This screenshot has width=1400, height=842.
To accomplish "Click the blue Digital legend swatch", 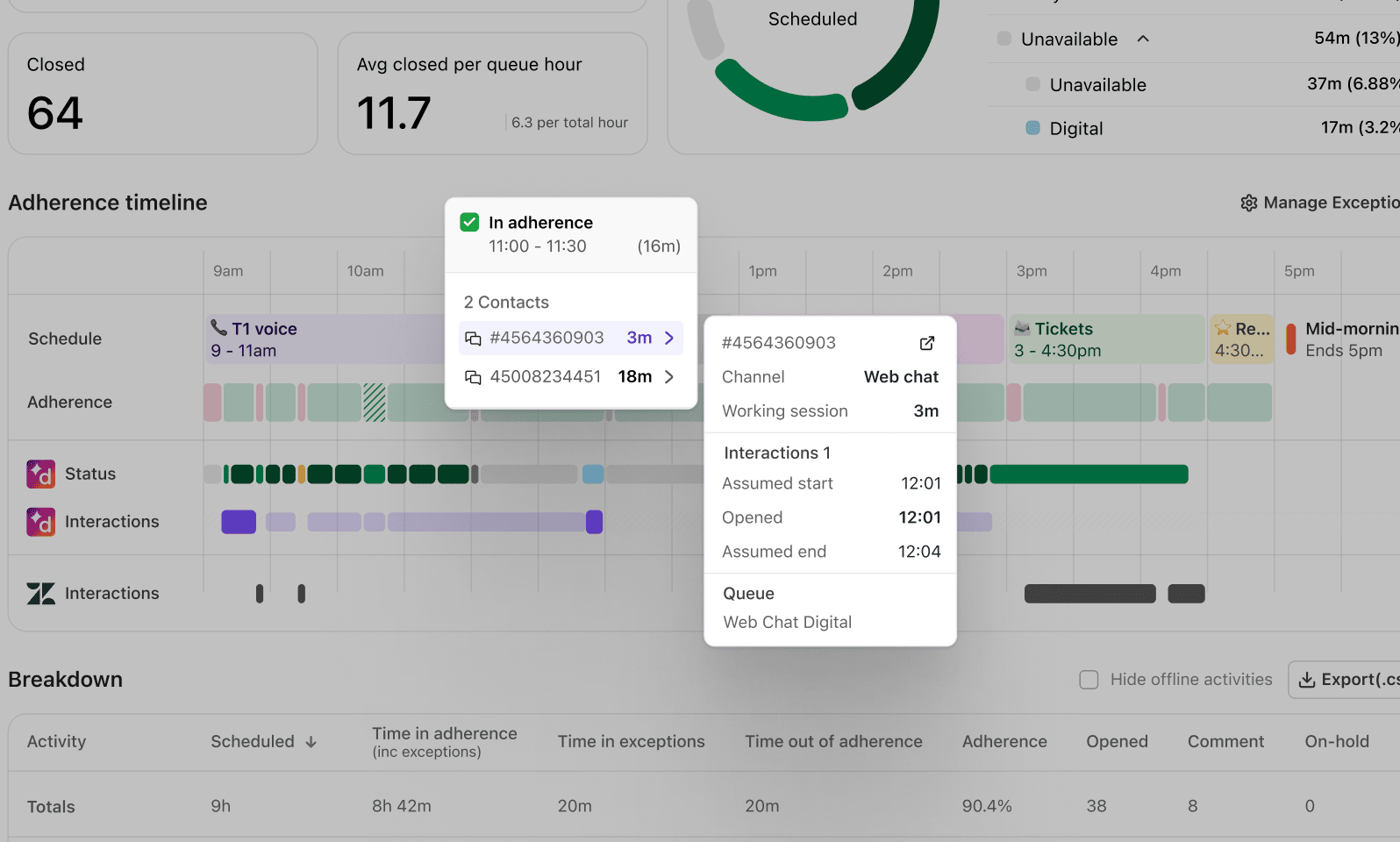I will coord(1033,128).
